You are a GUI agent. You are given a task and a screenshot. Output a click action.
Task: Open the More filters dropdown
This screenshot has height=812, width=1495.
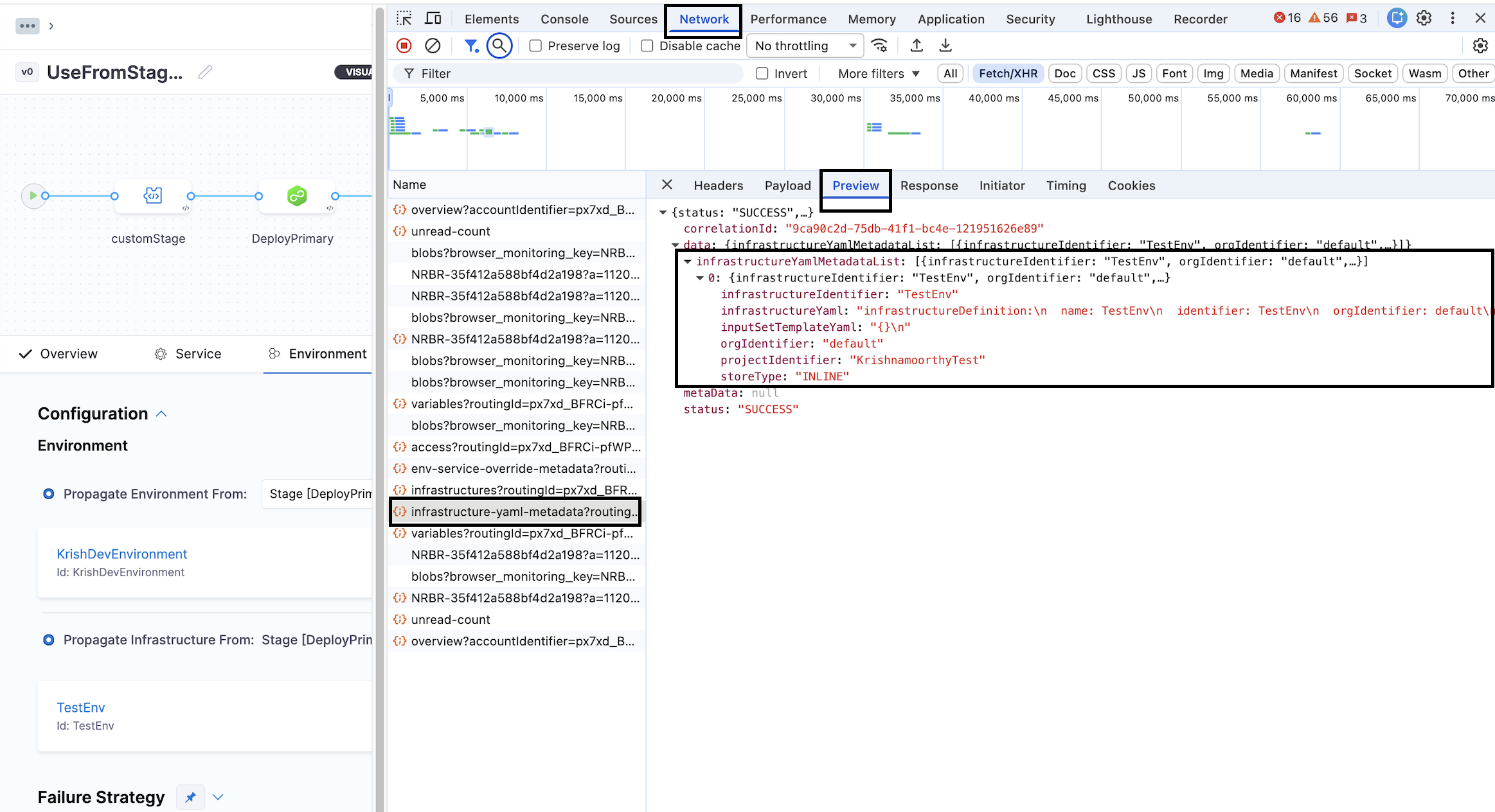[879, 73]
